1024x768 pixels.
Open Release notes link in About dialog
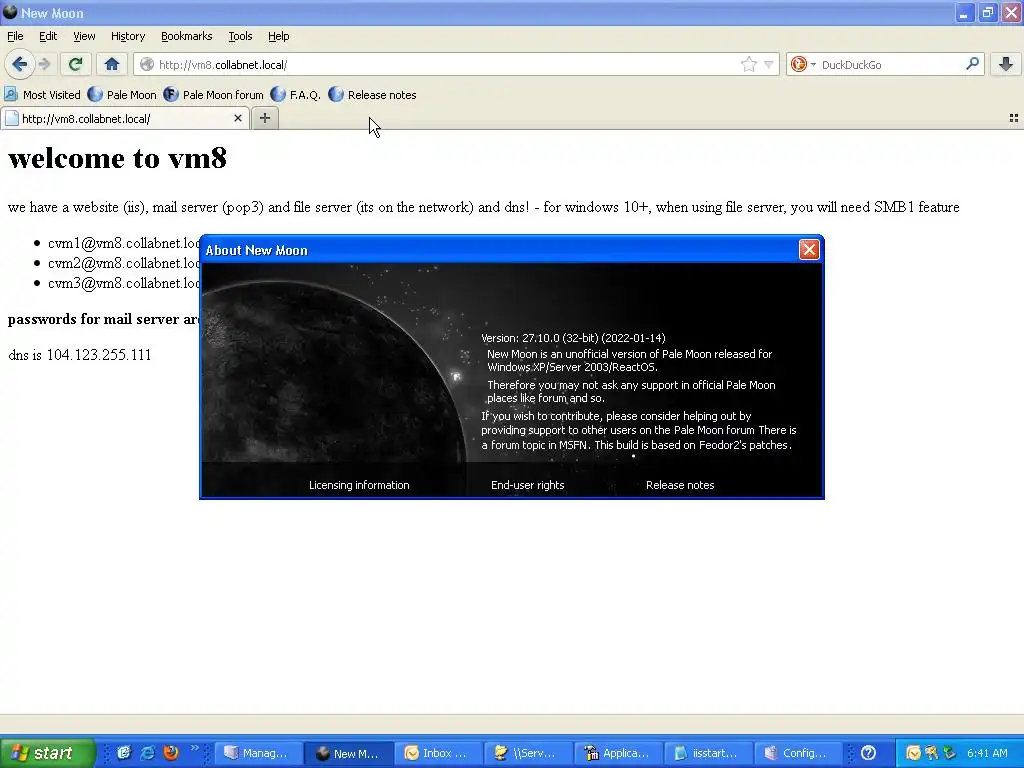coord(680,485)
